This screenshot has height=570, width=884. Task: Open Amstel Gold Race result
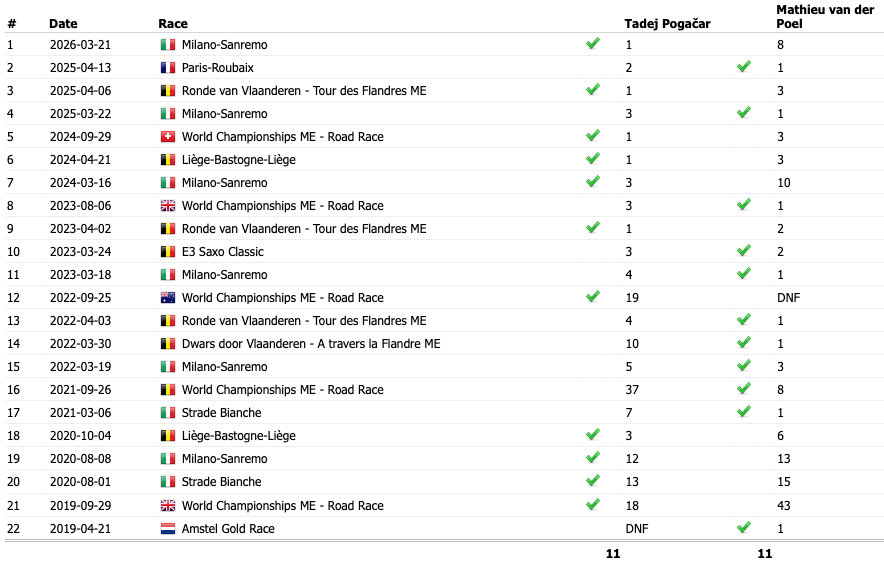tap(228, 529)
